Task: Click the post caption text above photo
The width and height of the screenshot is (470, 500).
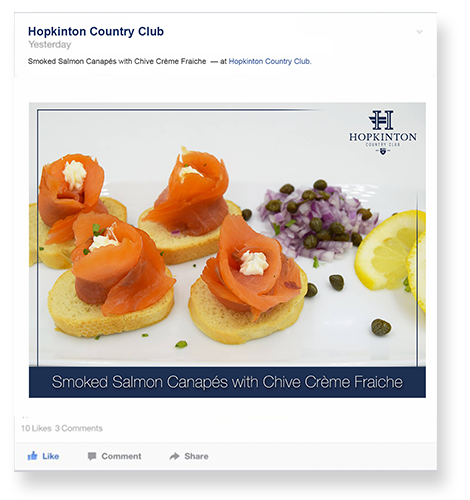Action: pos(117,61)
